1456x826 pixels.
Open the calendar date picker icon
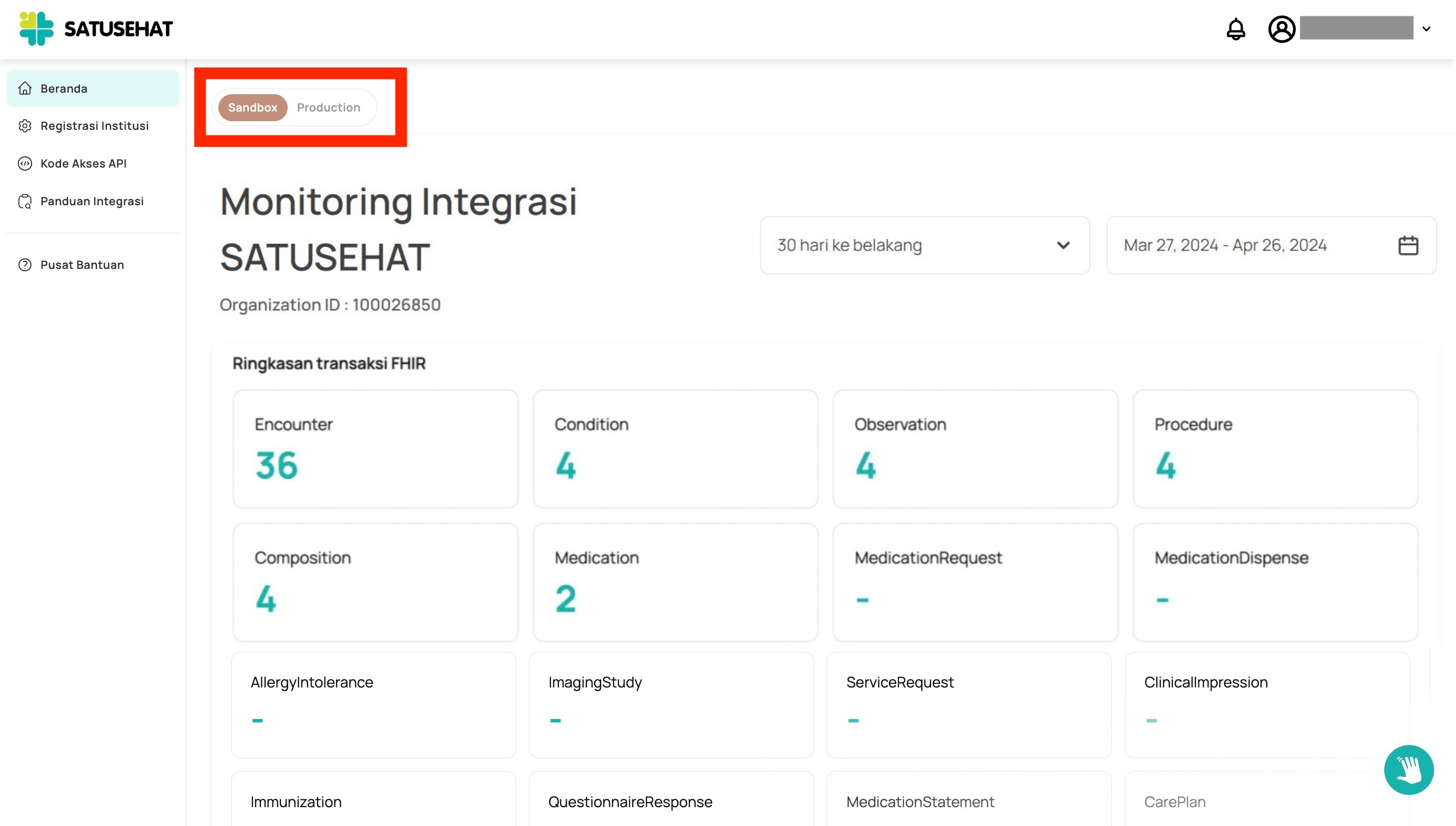1408,245
